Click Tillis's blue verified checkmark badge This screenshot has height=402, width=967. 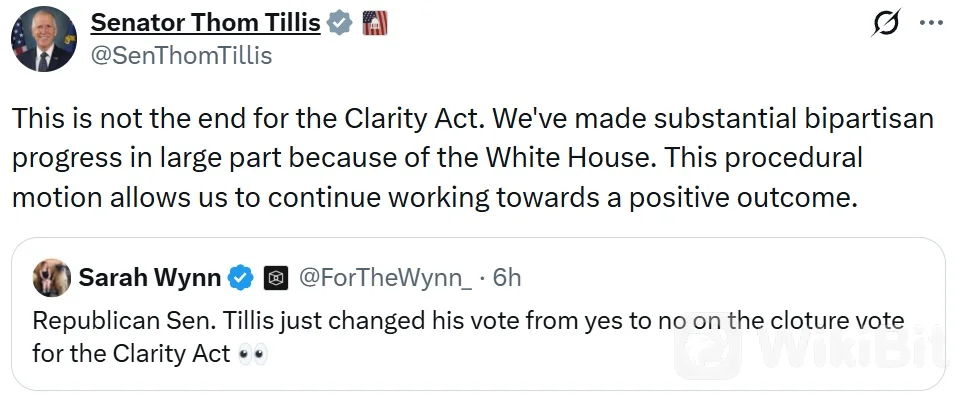click(x=339, y=23)
